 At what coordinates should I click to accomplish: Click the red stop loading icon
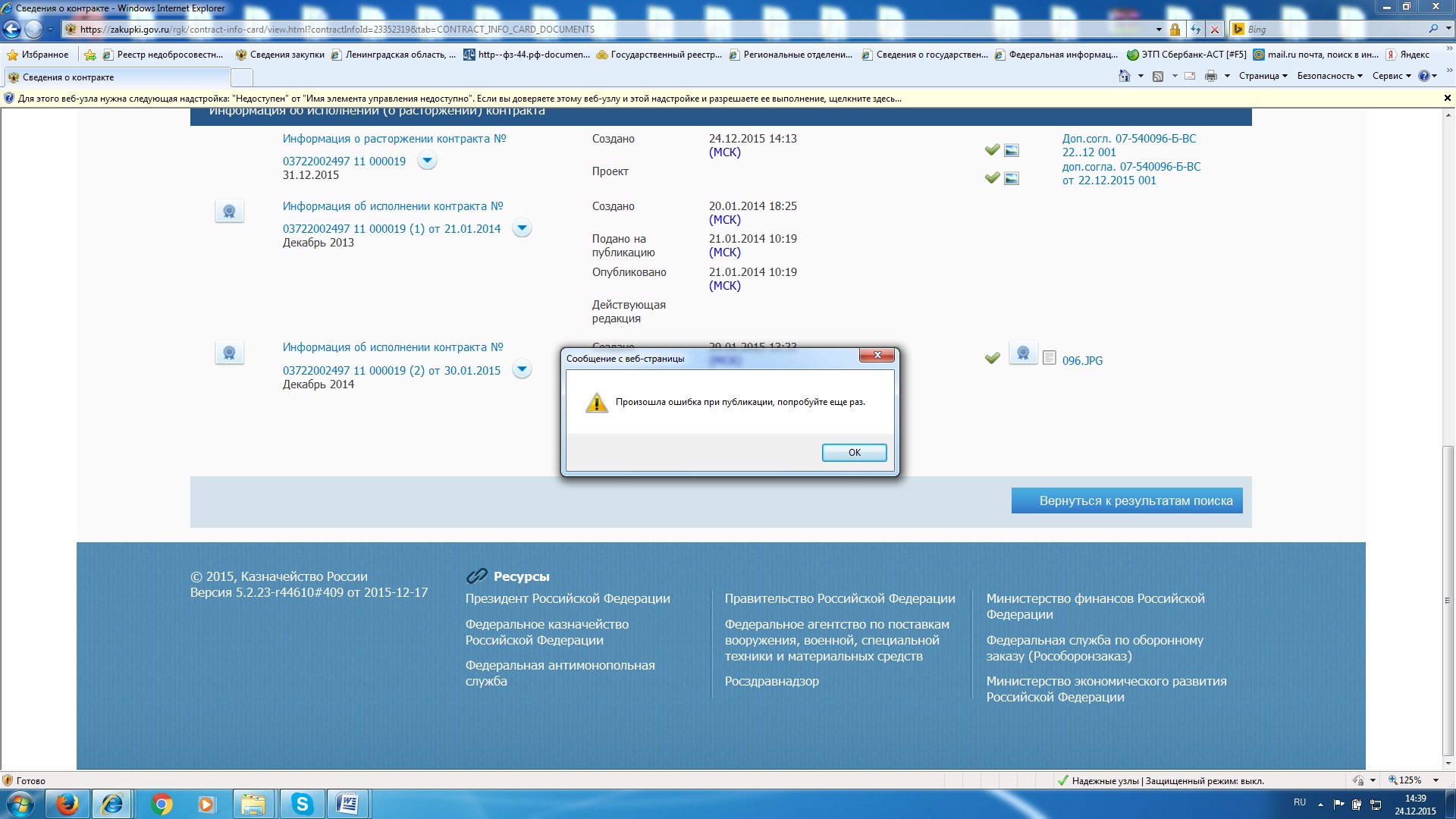pyautogui.click(x=1215, y=30)
